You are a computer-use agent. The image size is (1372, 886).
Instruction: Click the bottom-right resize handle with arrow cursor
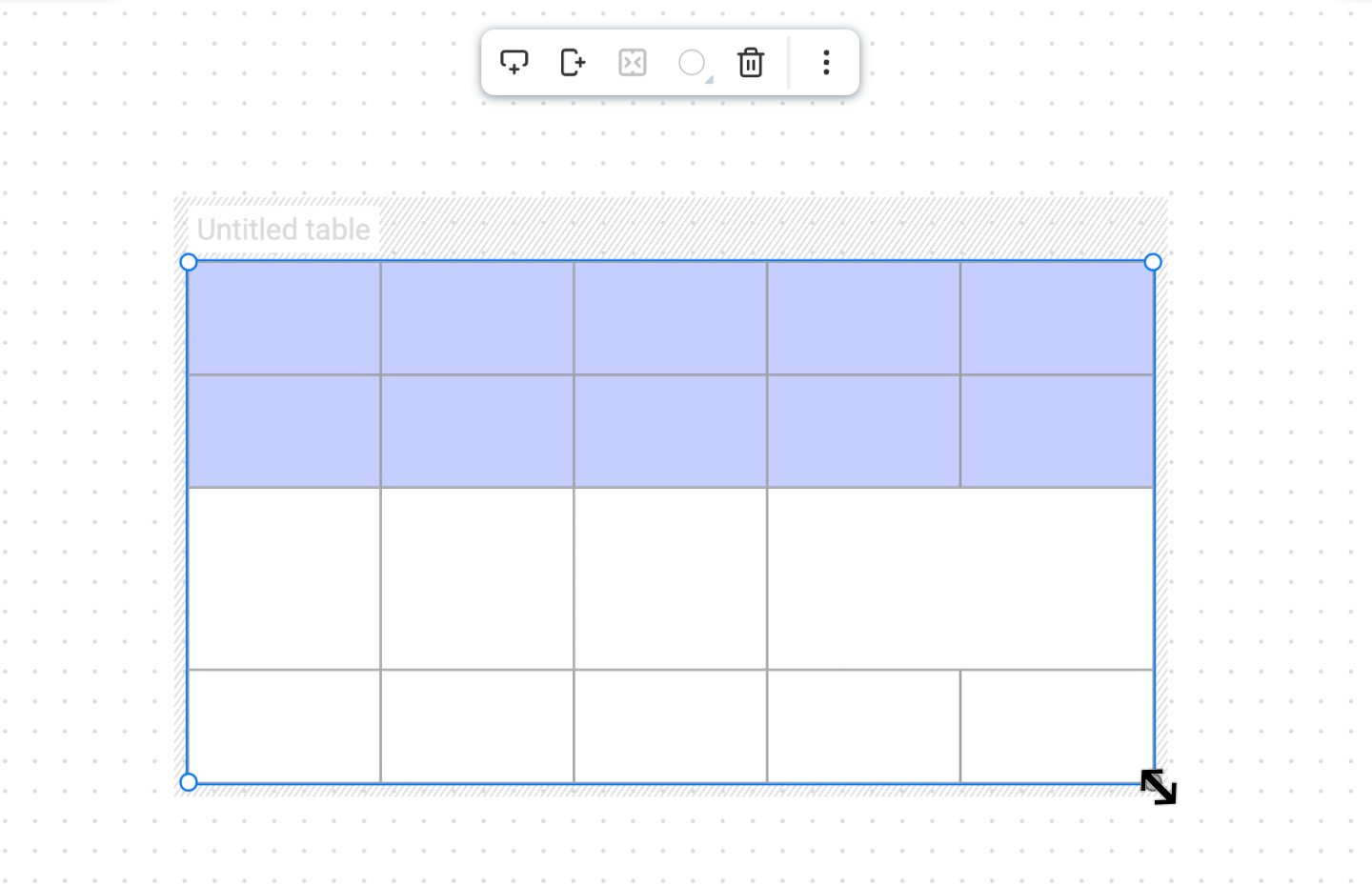(x=1158, y=786)
